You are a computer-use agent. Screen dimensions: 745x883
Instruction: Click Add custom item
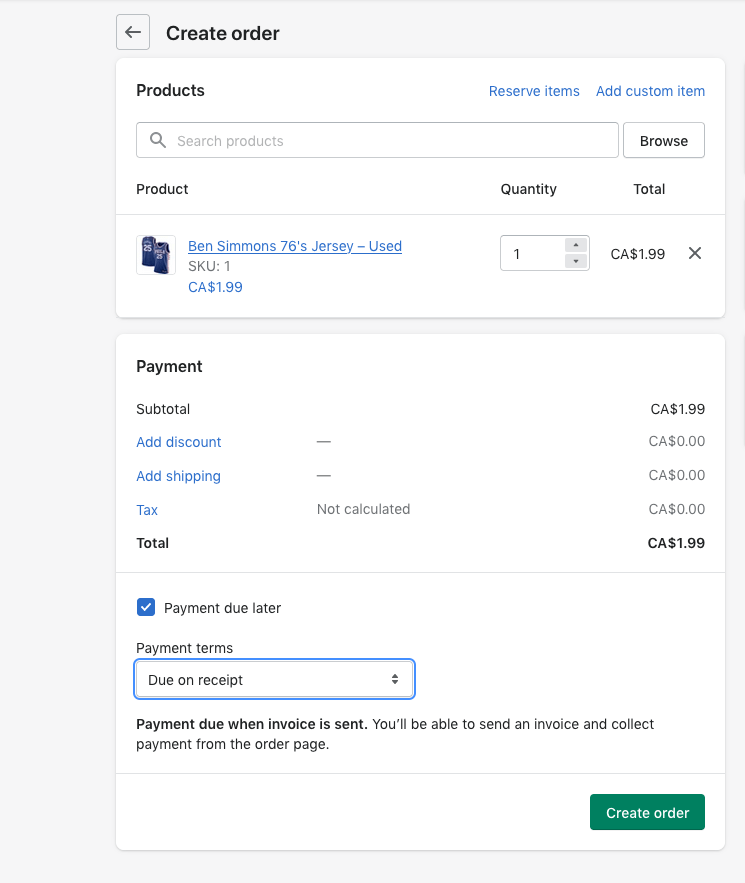click(650, 91)
